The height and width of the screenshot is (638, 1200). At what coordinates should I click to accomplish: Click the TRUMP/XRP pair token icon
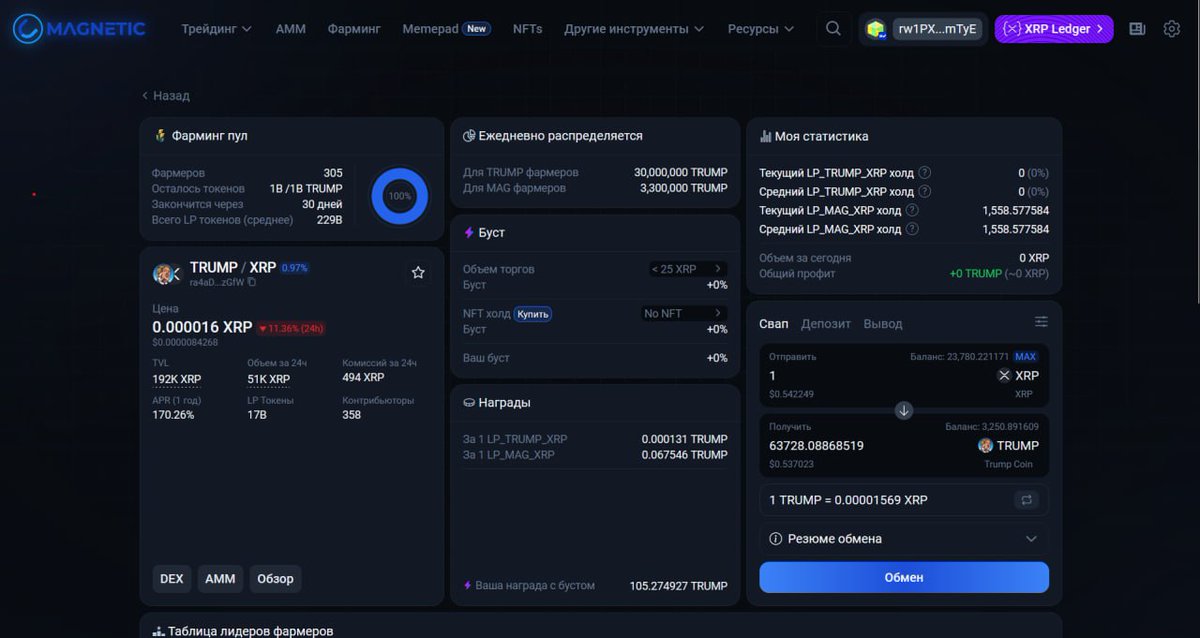[x=165, y=274]
